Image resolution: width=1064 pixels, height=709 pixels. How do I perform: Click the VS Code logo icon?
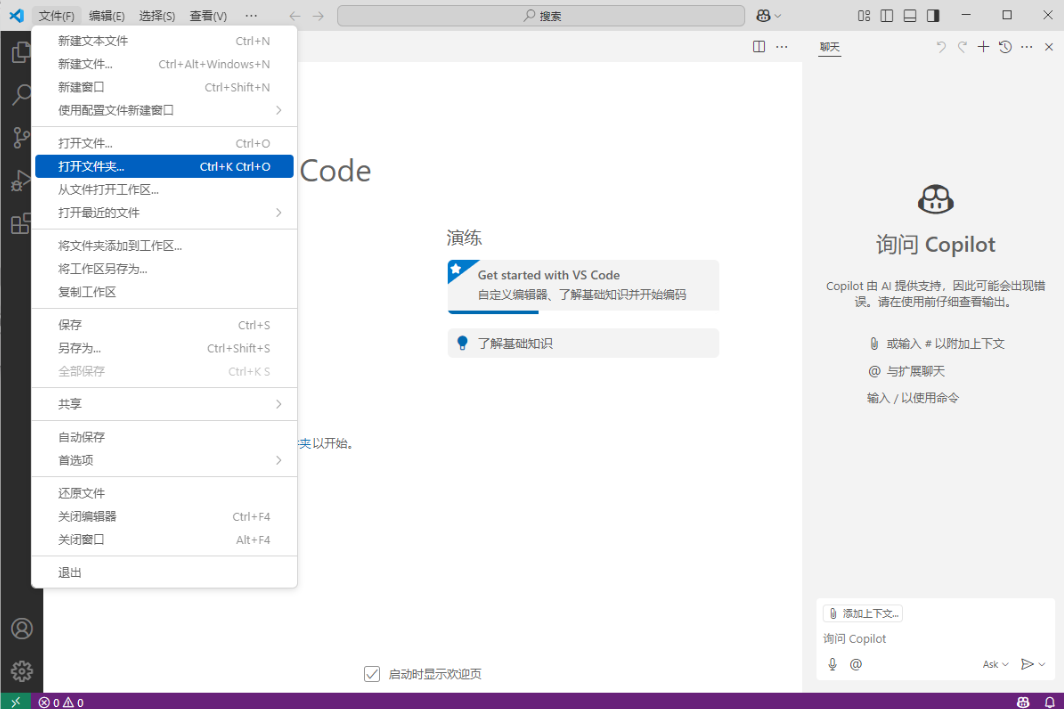(16, 16)
